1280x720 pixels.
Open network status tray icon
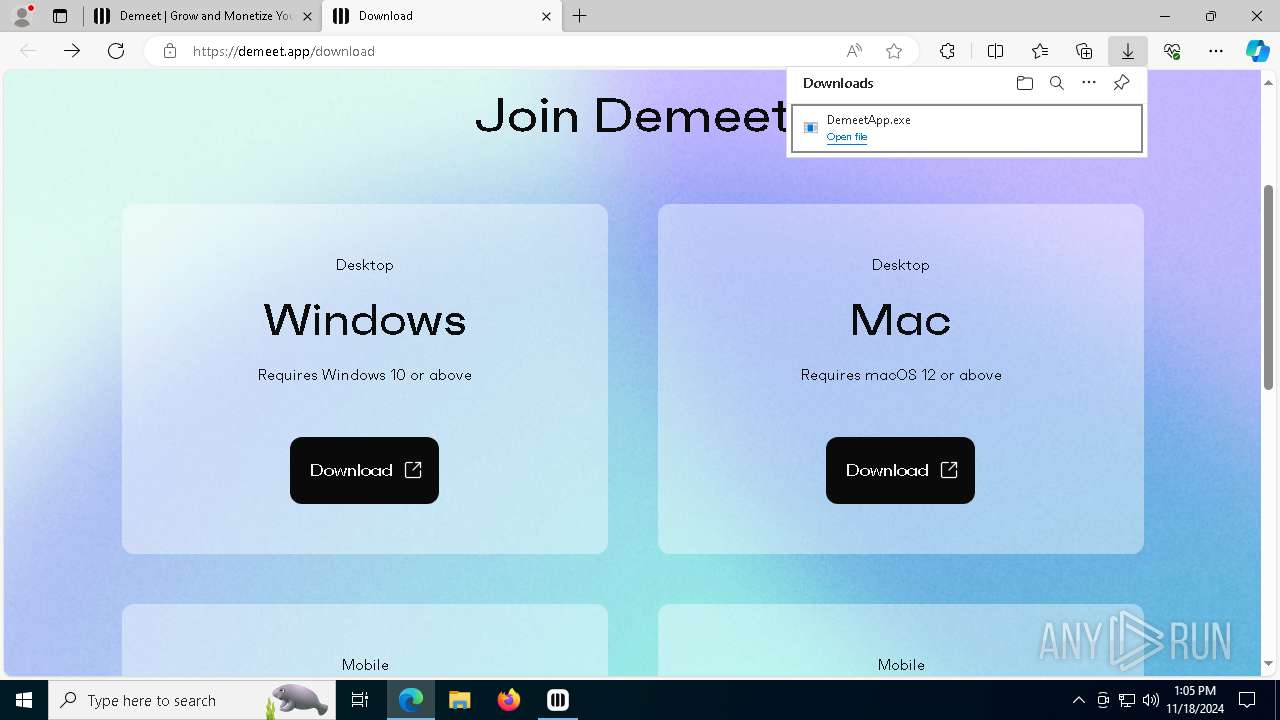[x=1127, y=700]
